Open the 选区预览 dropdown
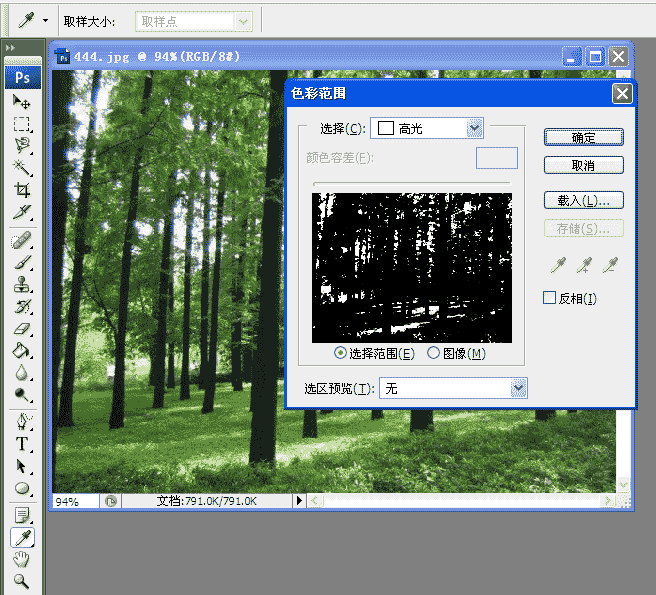The width and height of the screenshot is (656, 595). 453,388
